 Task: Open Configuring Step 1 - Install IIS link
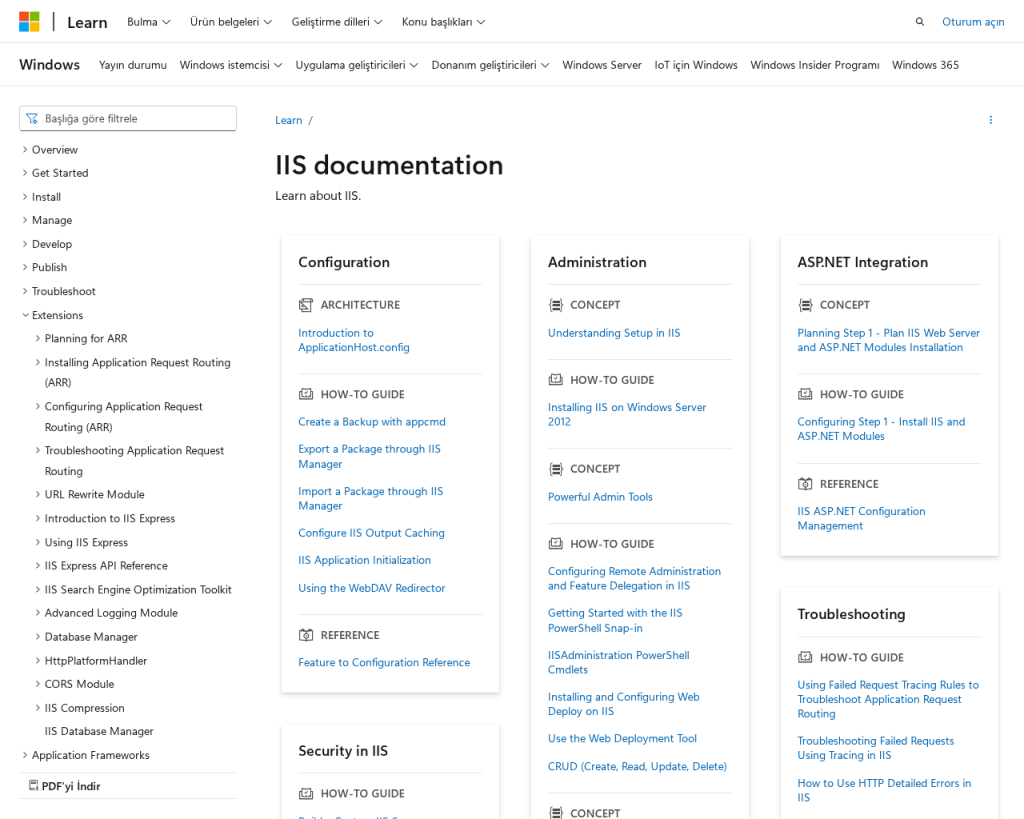pos(881,429)
